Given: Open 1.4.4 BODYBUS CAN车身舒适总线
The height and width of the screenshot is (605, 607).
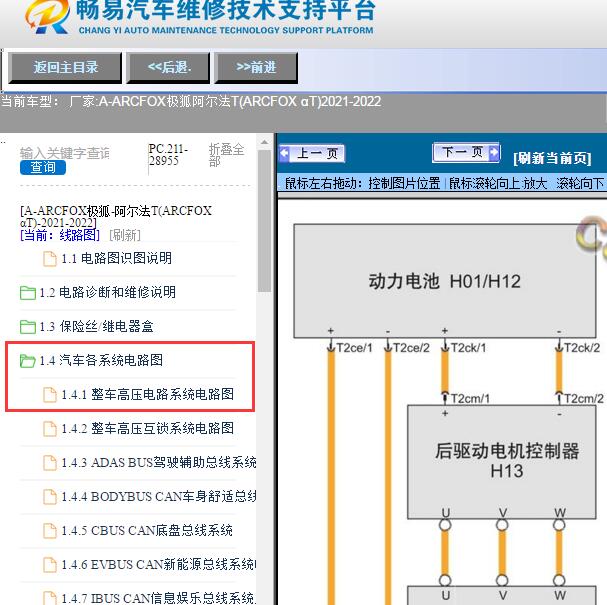Looking at the screenshot, I should click(x=159, y=497).
